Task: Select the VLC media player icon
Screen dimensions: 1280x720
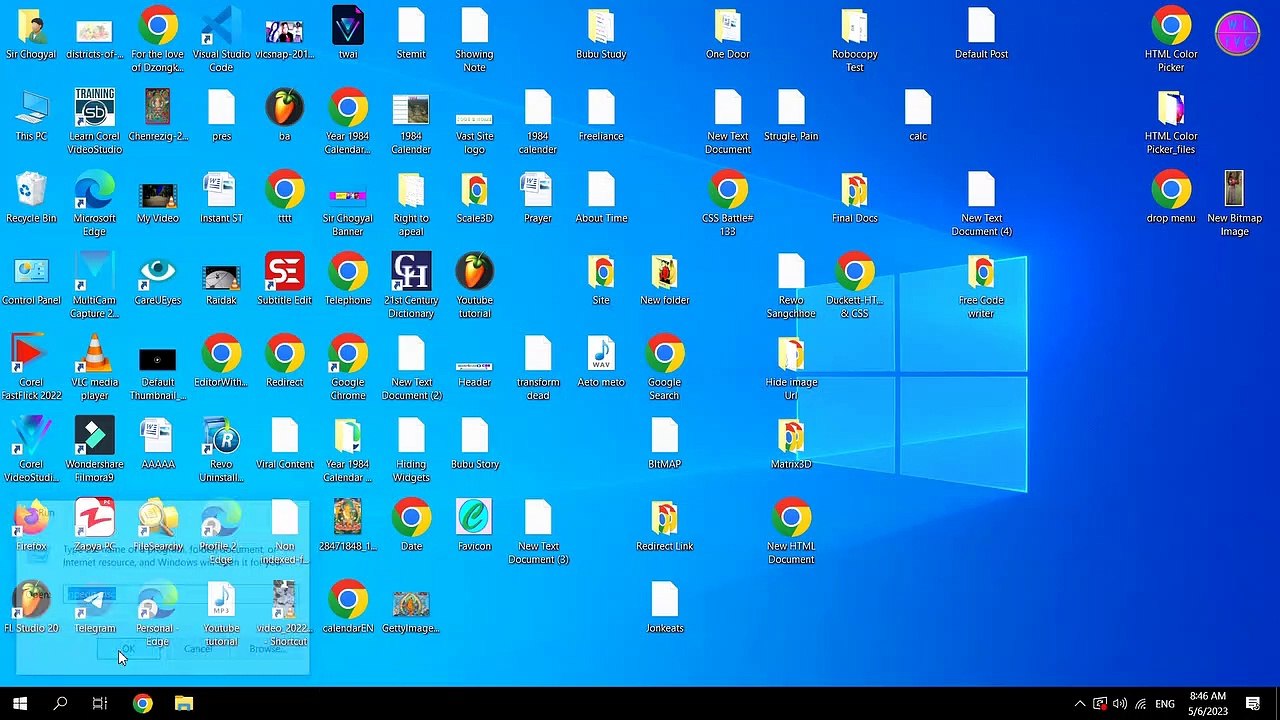Action: [x=94, y=368]
